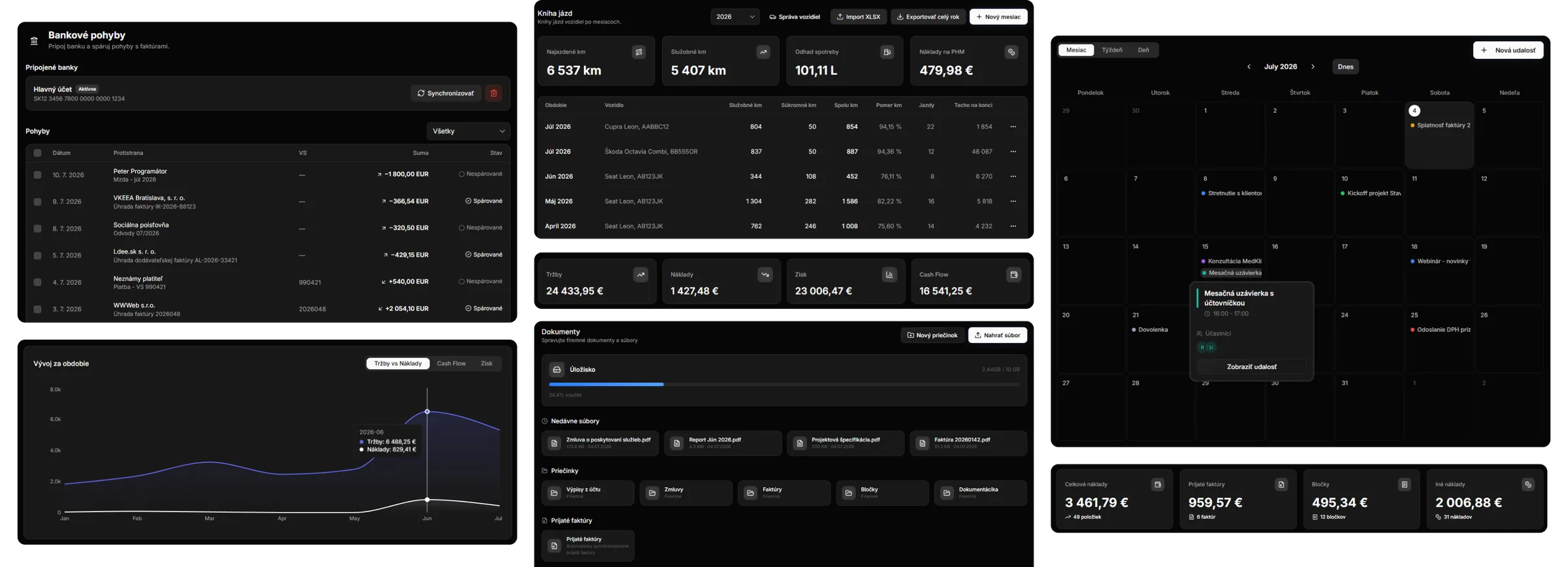Delete the Hlavný účet bank connection
Screen dimensions: 1568x567
494,93
